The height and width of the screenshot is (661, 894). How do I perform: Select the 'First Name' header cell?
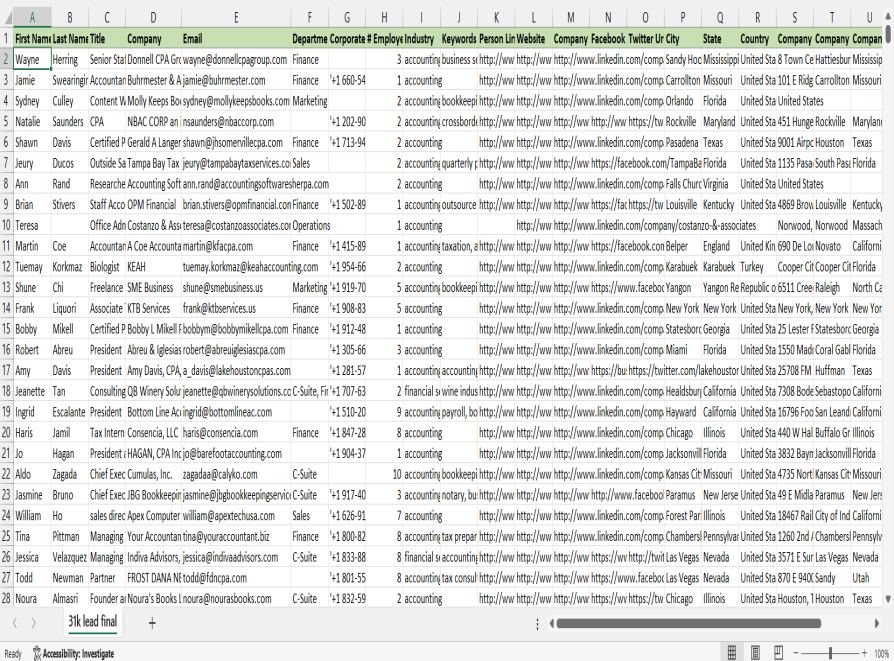pos(32,39)
